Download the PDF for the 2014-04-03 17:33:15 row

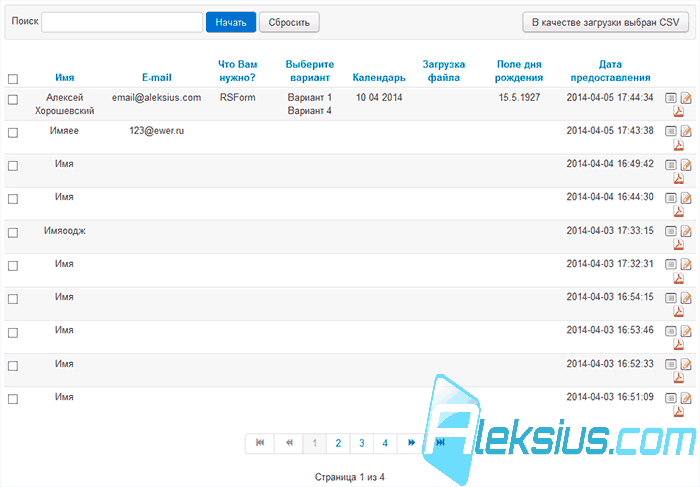[x=679, y=244]
